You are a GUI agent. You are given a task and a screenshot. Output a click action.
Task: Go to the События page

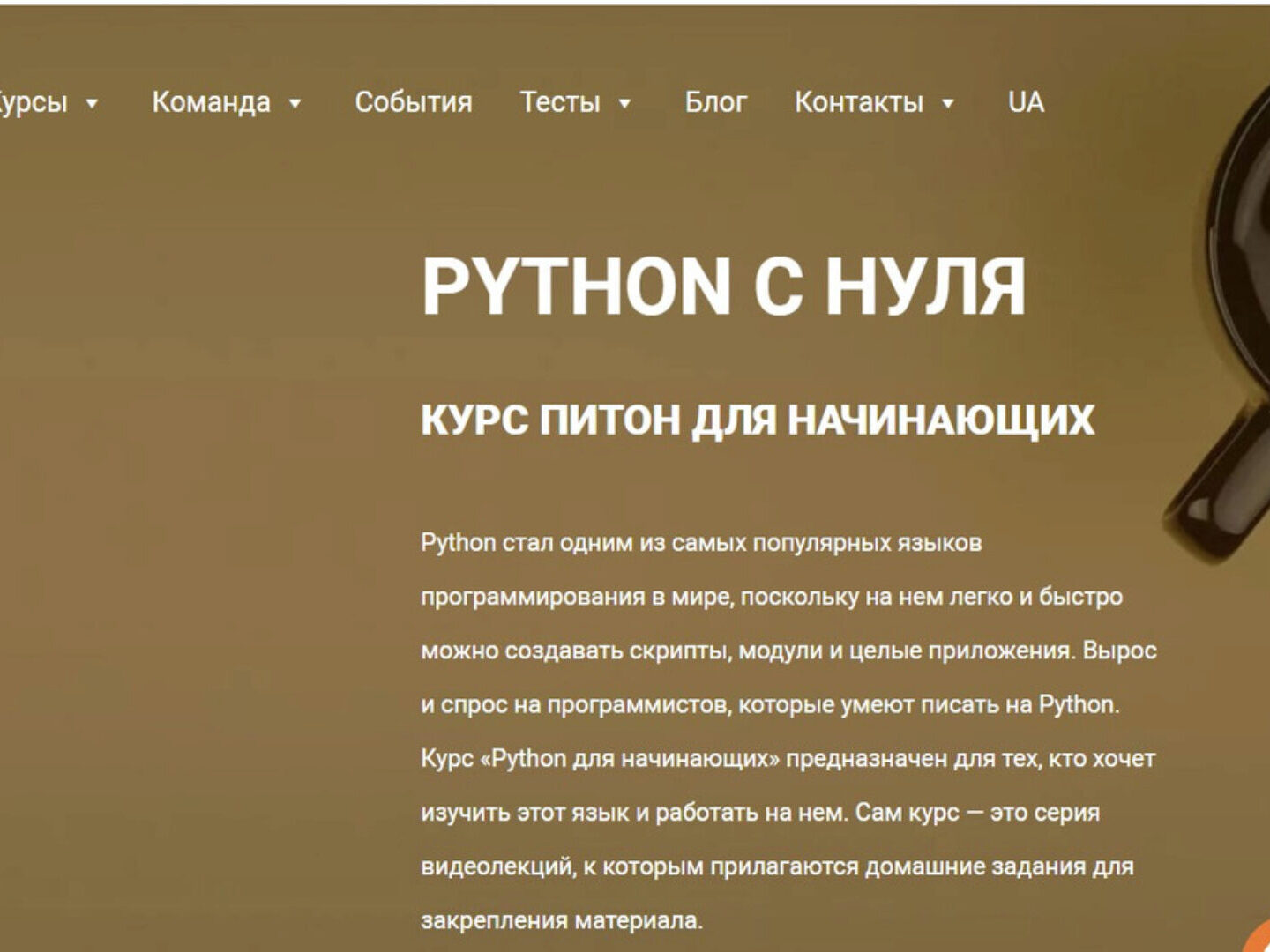click(x=413, y=102)
